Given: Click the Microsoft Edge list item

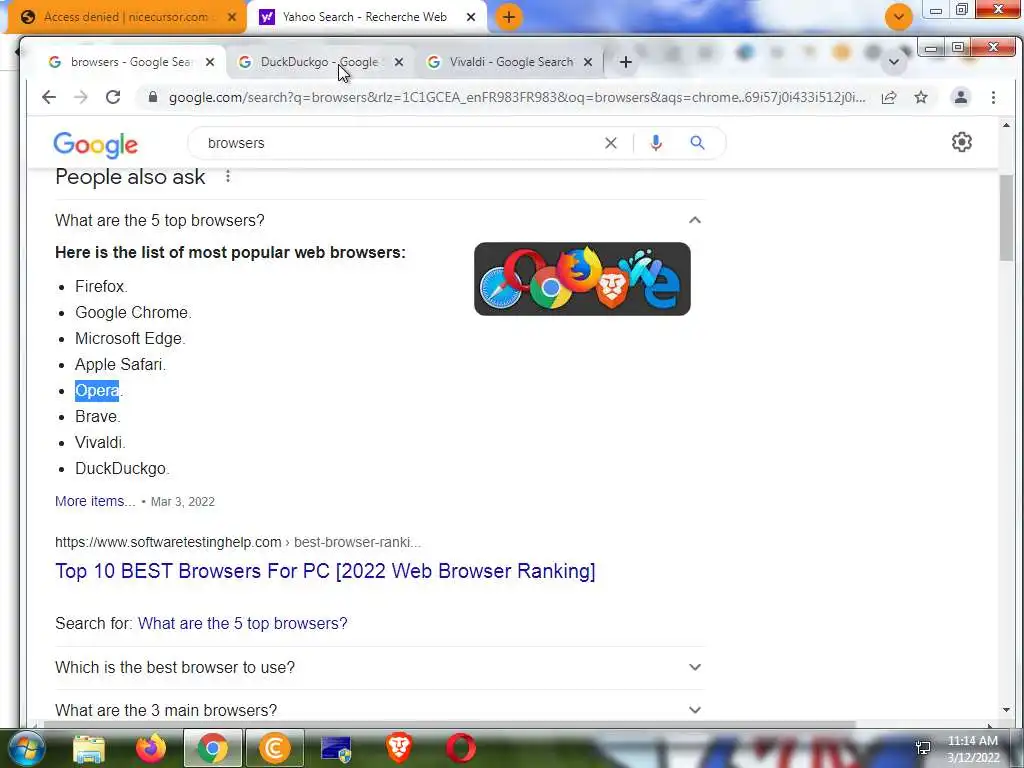Looking at the screenshot, I should tap(130, 338).
